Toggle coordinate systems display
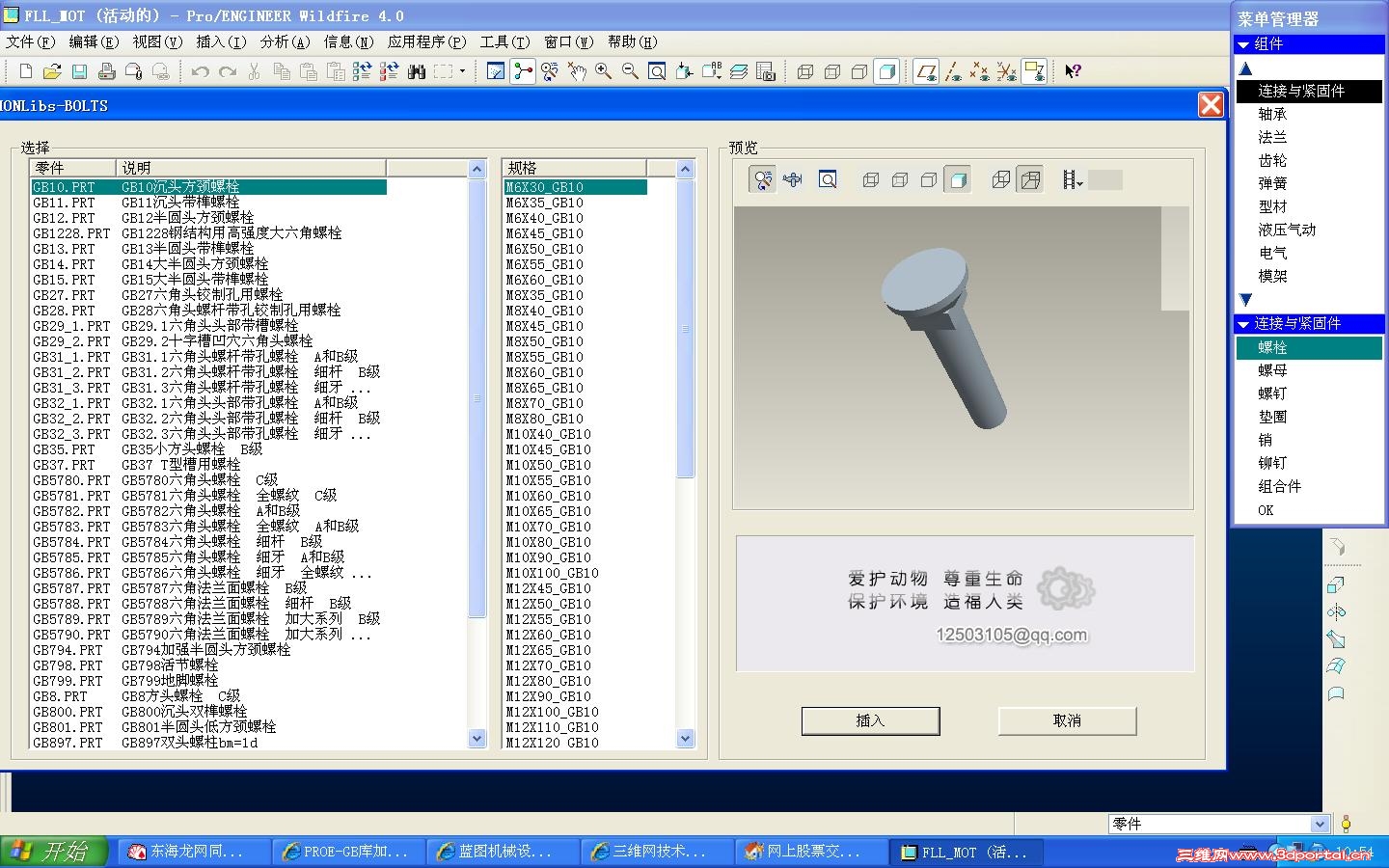 (x=1007, y=71)
